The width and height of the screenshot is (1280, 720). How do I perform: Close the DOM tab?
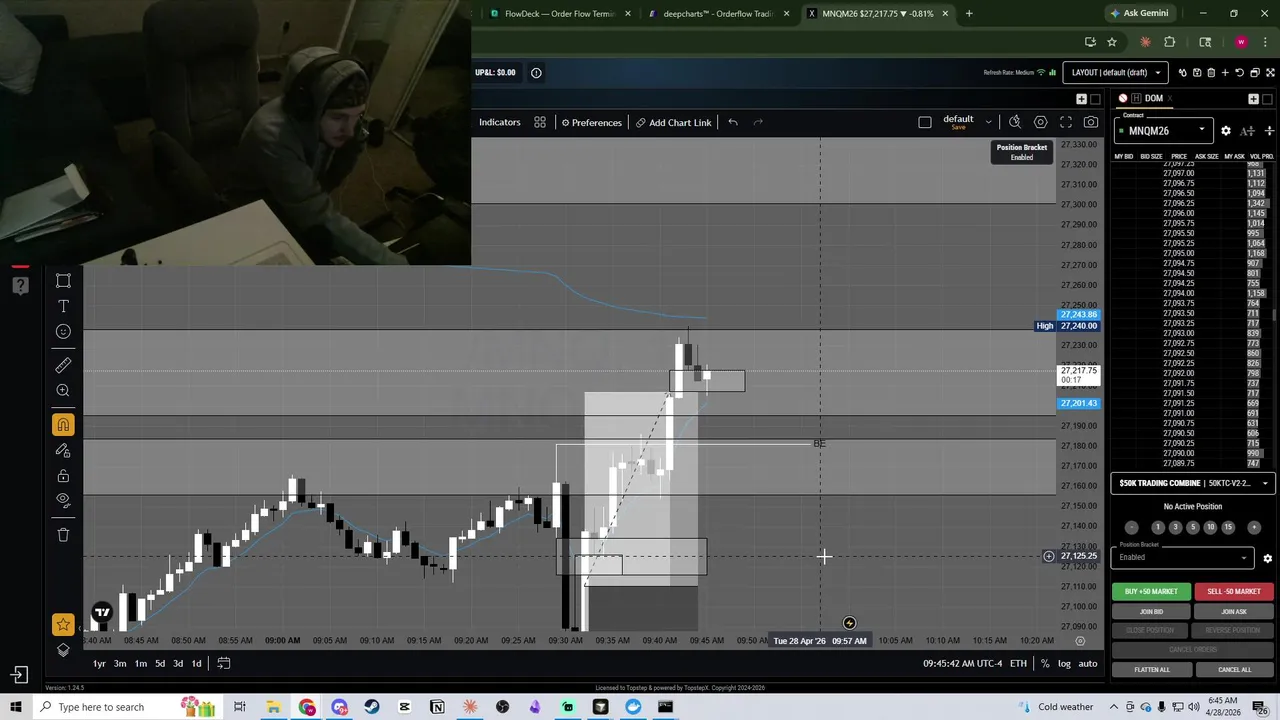click(1170, 98)
